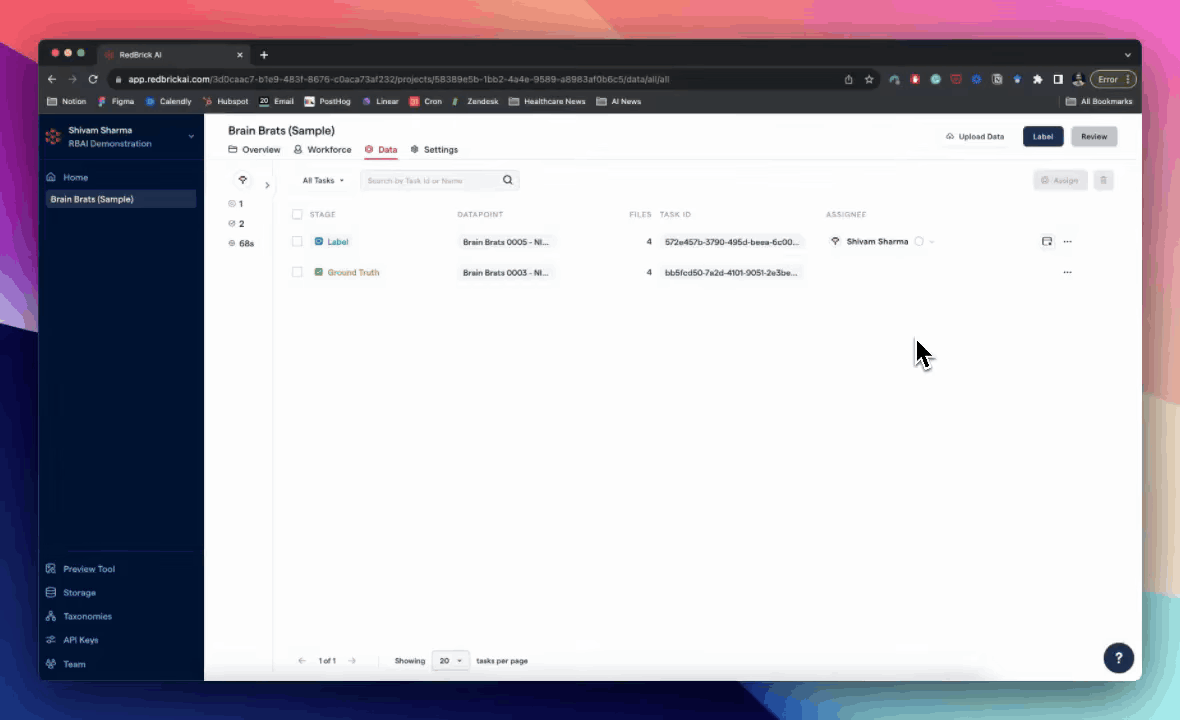Click the delete trash icon
The height and width of the screenshot is (720, 1180).
[1103, 181]
